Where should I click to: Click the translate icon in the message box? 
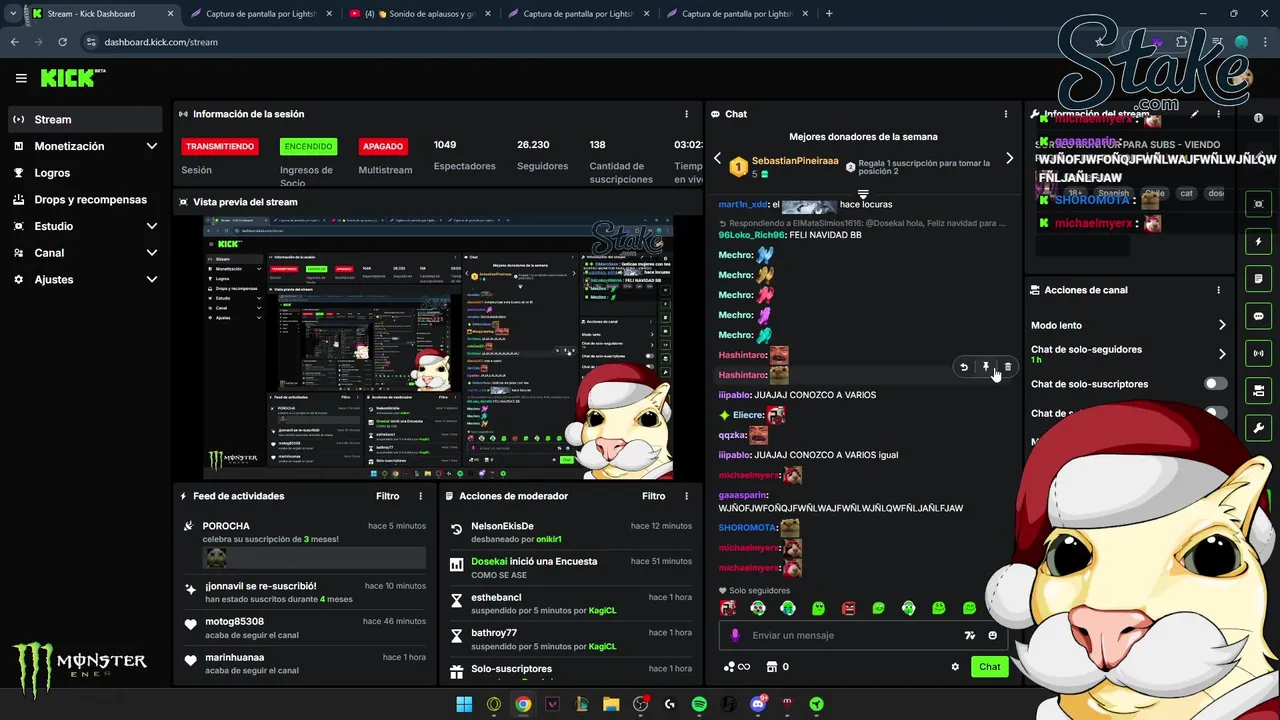click(x=969, y=635)
